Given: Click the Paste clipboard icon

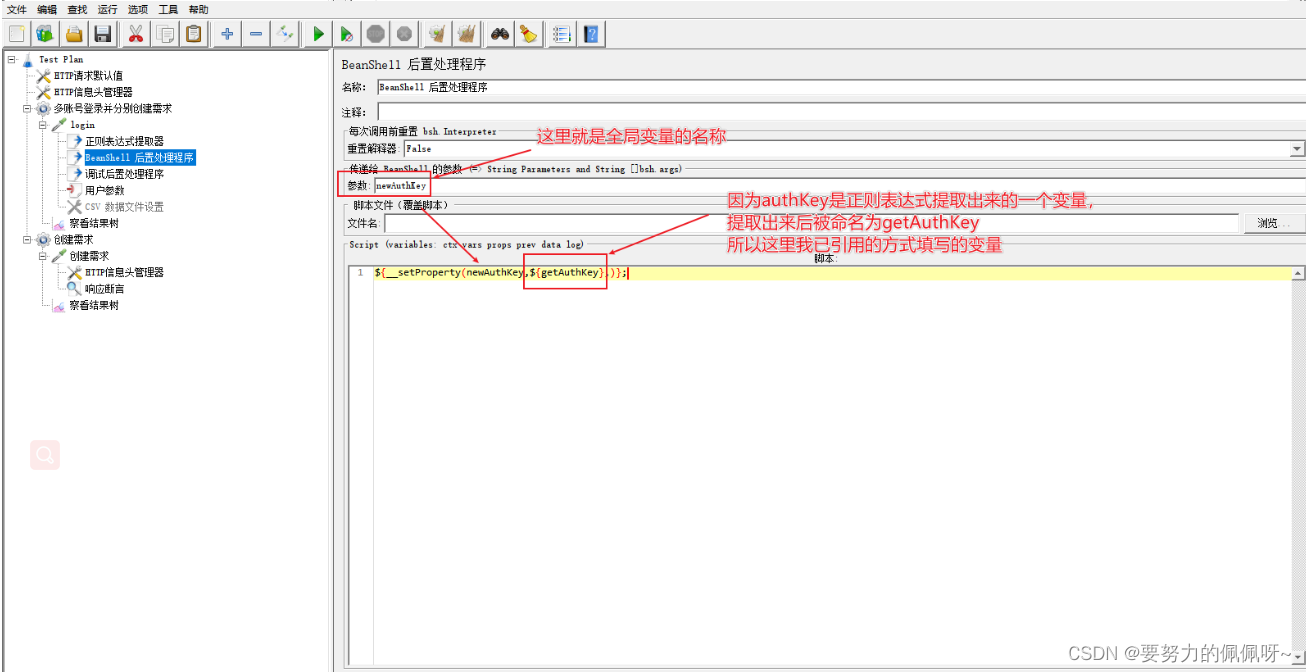Looking at the screenshot, I should click(193, 34).
